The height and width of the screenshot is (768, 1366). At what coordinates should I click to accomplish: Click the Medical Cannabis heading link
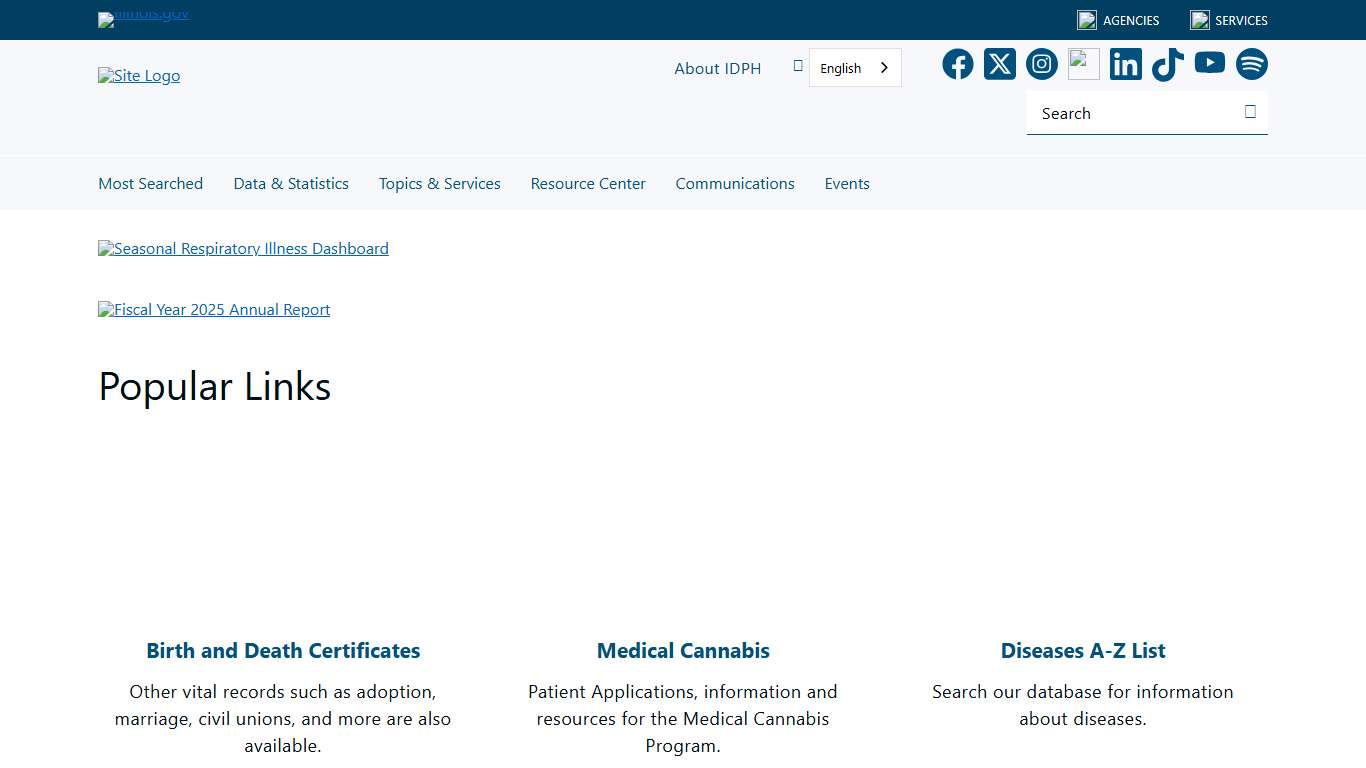pos(683,650)
